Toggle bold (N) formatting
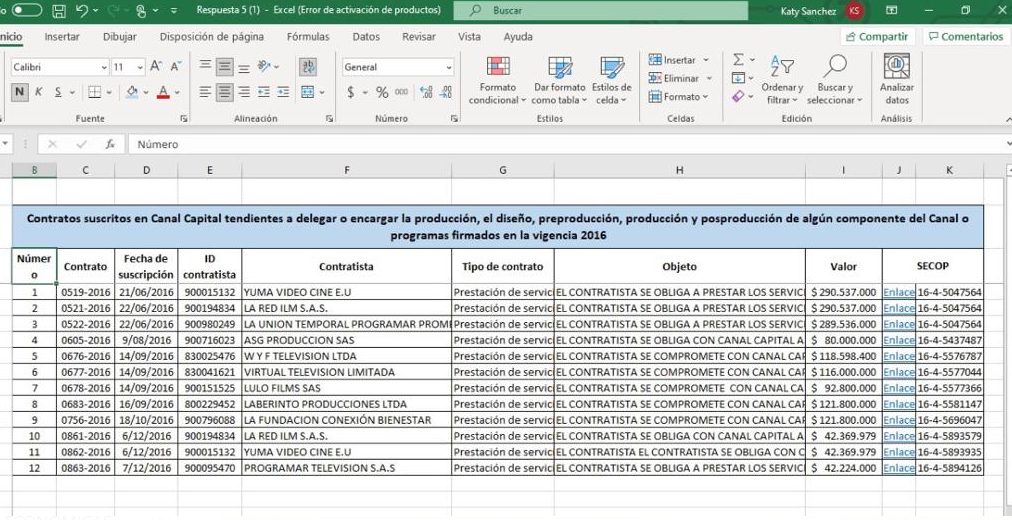Screen dimensions: 1012x520 tap(19, 92)
